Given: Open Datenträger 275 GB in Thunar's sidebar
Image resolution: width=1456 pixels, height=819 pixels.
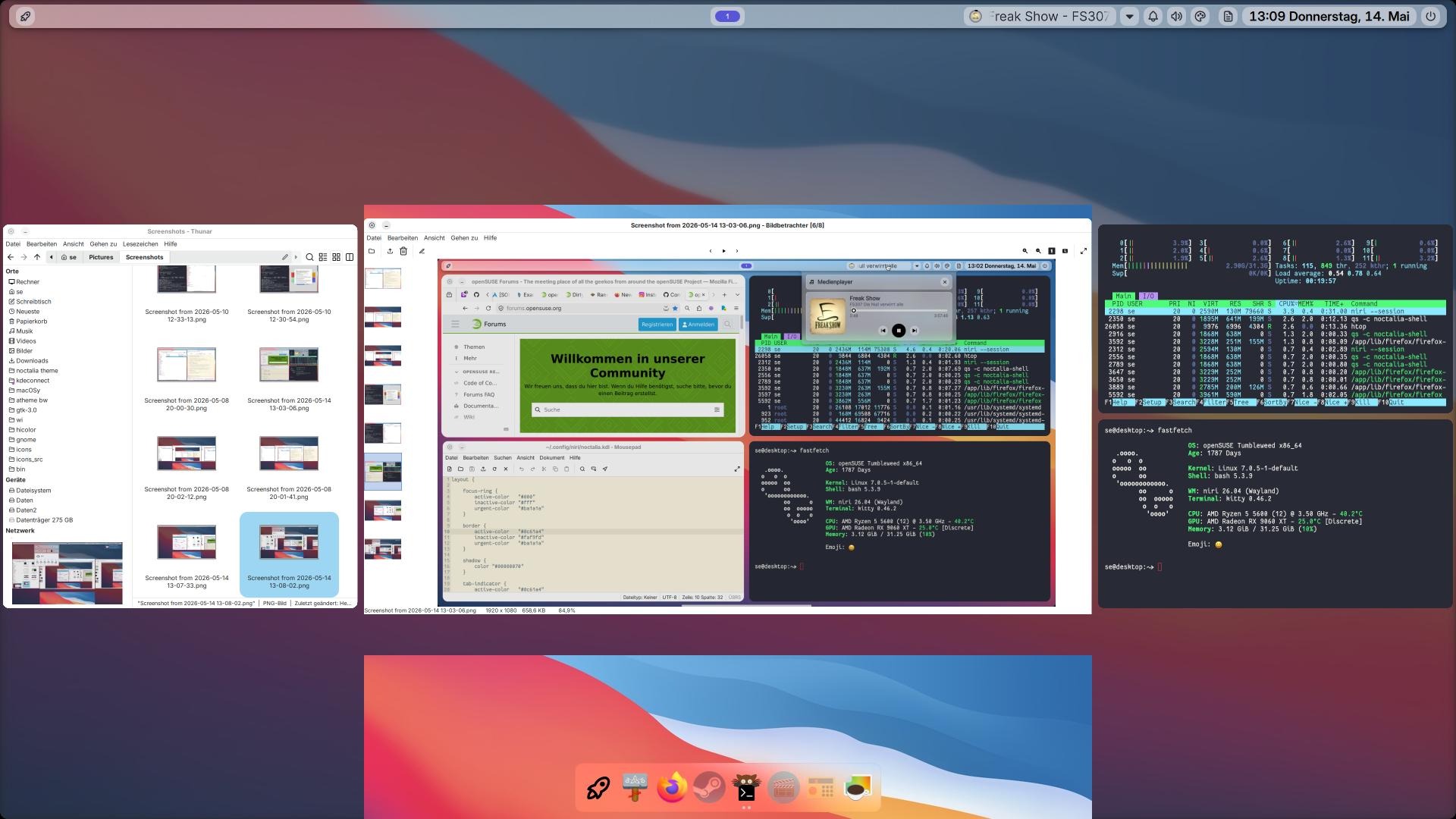Looking at the screenshot, I should click(x=44, y=520).
